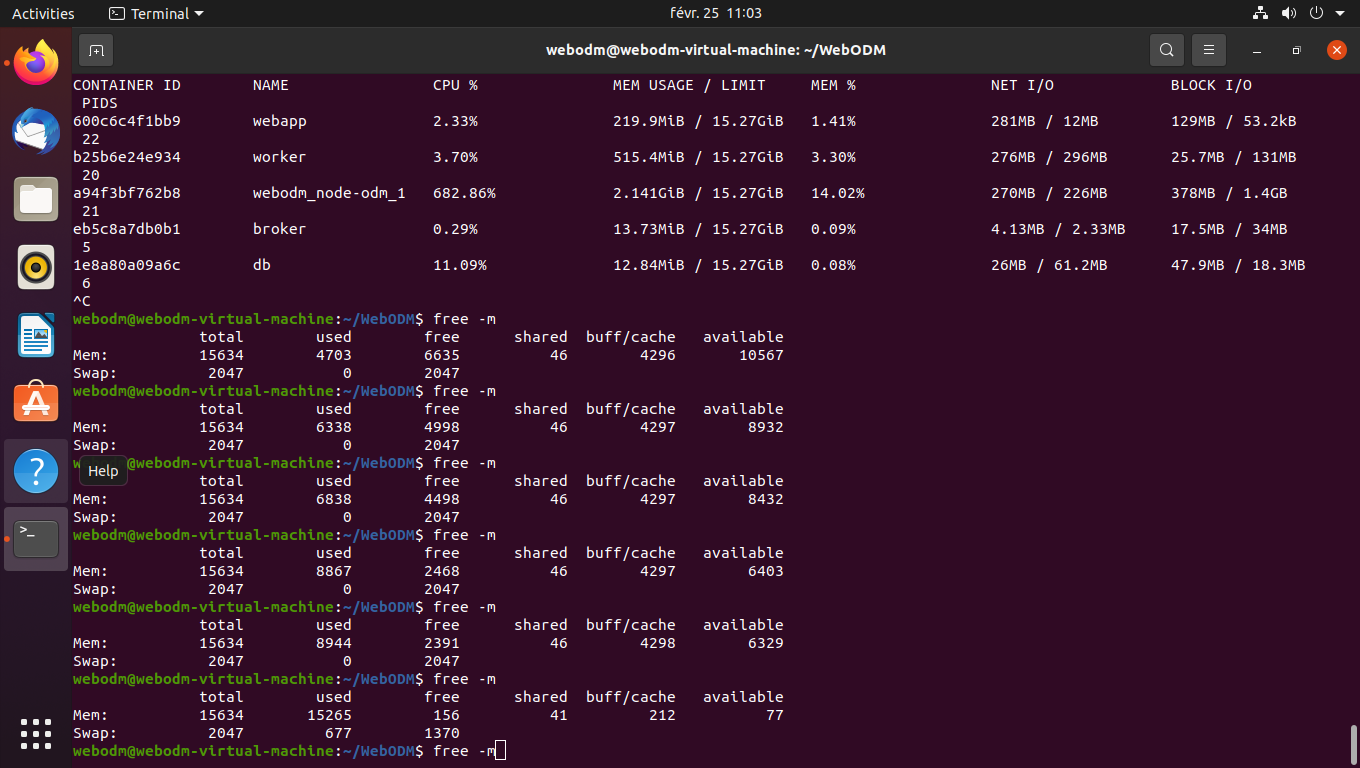Click the terminal vertical scrollbar
The width and height of the screenshot is (1360, 768).
click(1352, 743)
